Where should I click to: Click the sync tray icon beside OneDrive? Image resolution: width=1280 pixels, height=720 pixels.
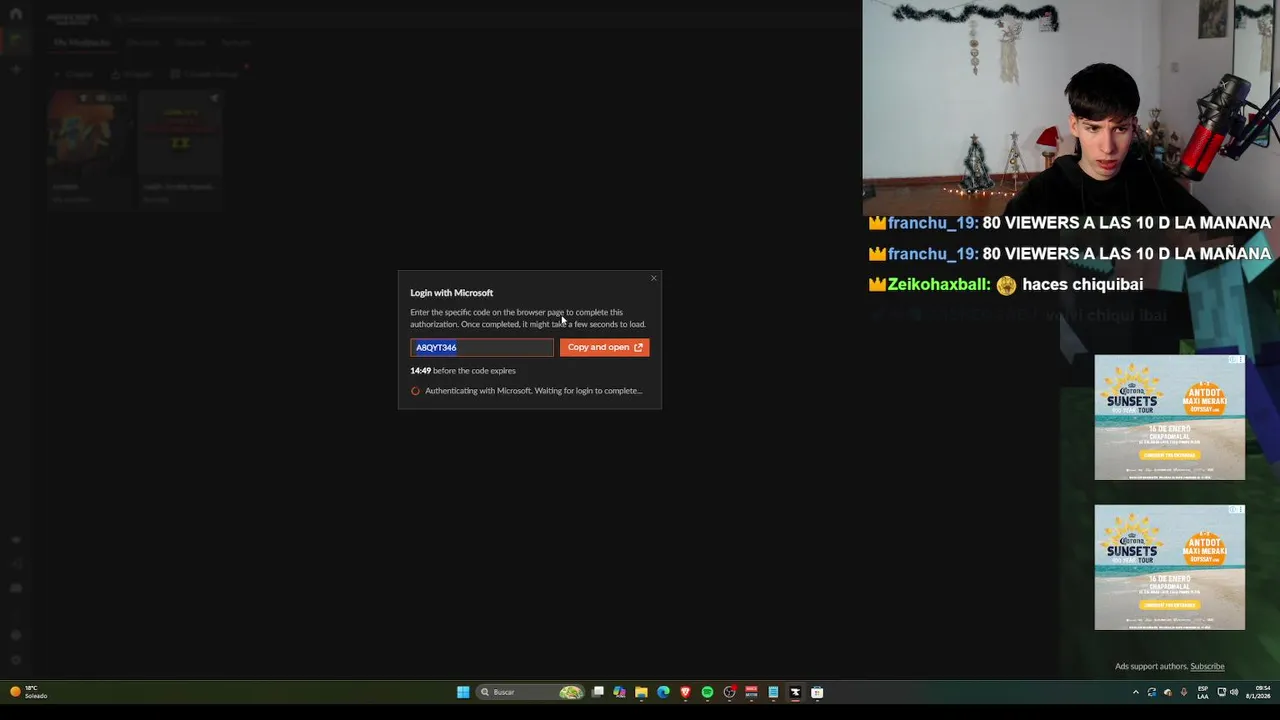tap(1152, 692)
